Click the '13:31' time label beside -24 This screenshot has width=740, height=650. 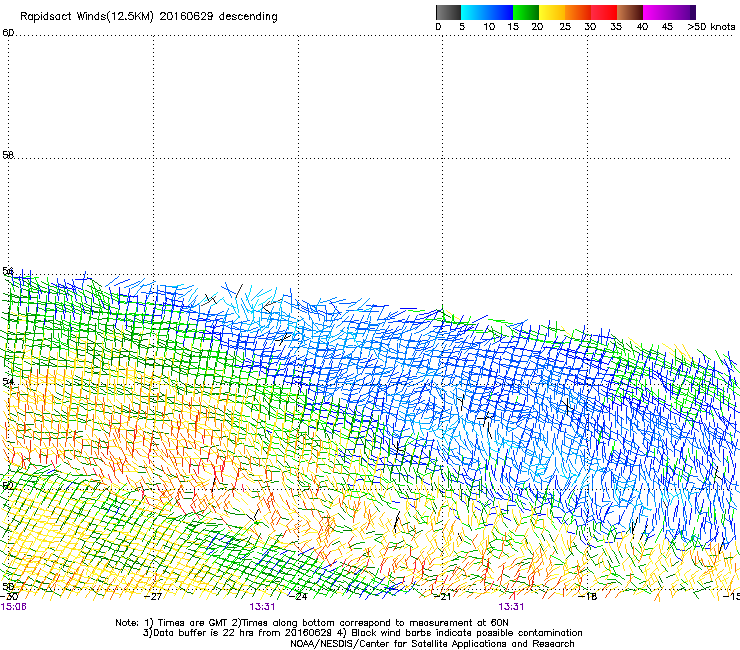click(262, 607)
